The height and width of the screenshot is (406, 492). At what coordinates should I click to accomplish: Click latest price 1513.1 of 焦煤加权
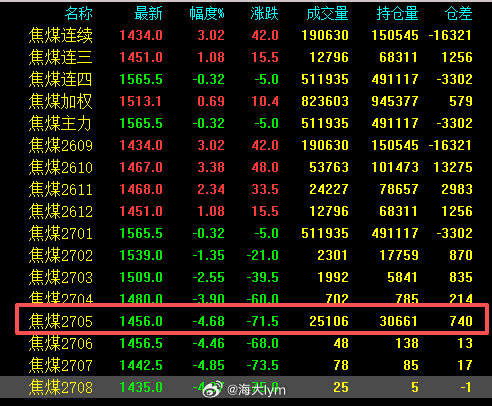(x=140, y=101)
